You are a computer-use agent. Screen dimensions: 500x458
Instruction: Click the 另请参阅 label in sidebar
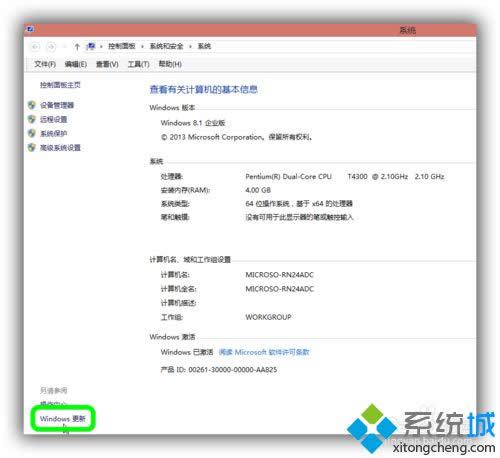coord(53,390)
